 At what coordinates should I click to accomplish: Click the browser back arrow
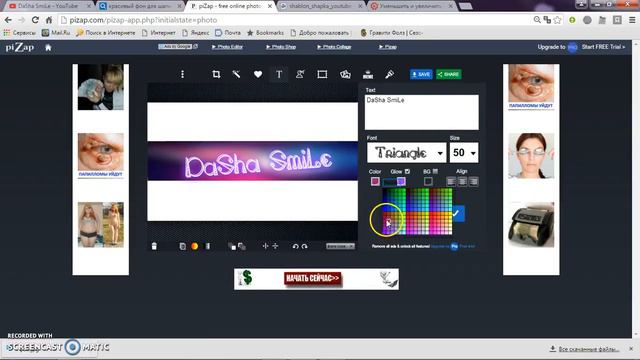coord(8,20)
